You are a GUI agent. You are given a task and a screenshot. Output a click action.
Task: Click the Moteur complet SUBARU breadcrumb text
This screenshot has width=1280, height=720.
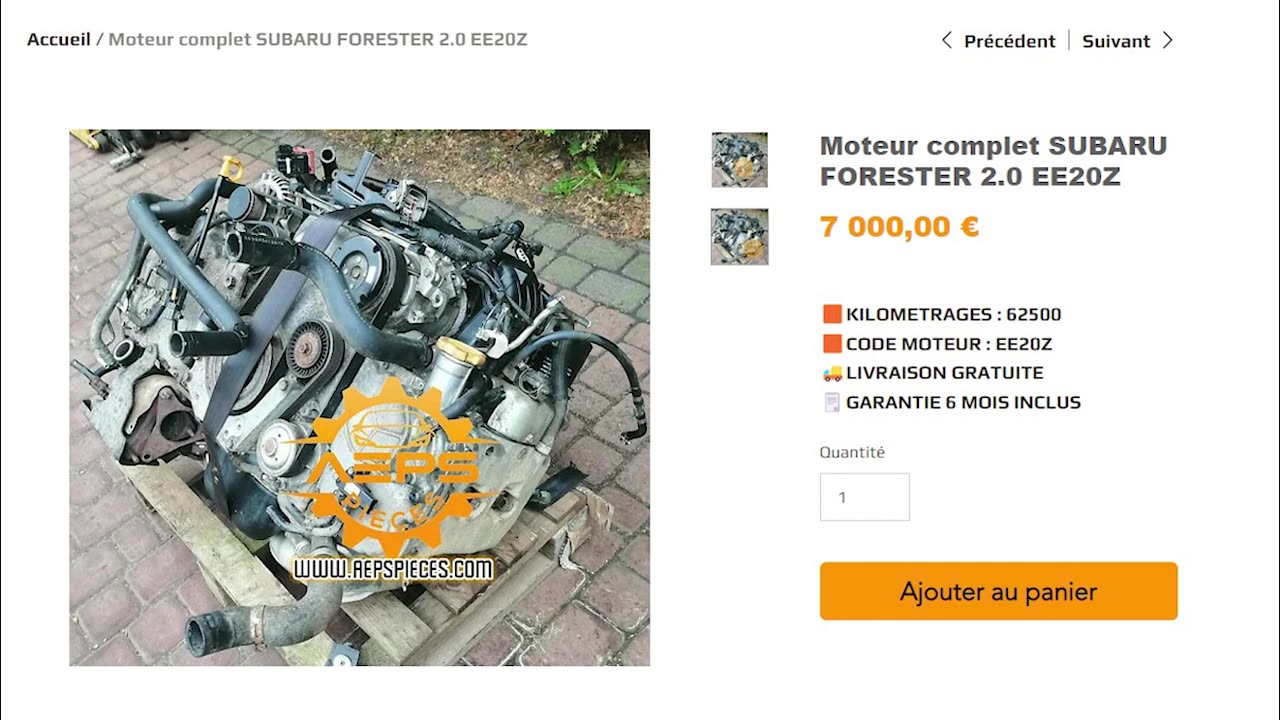pos(318,40)
